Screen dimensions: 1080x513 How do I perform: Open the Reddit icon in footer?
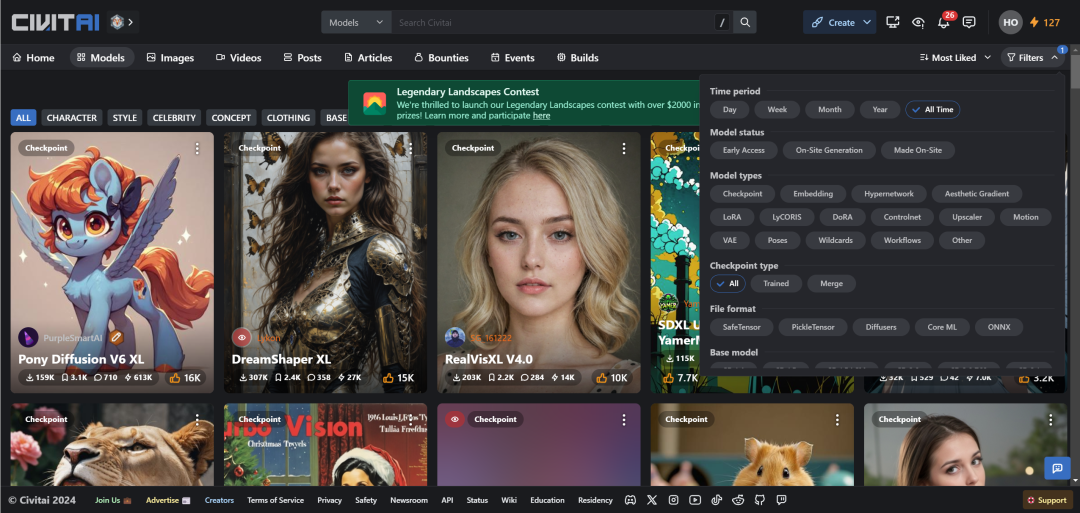click(x=738, y=500)
